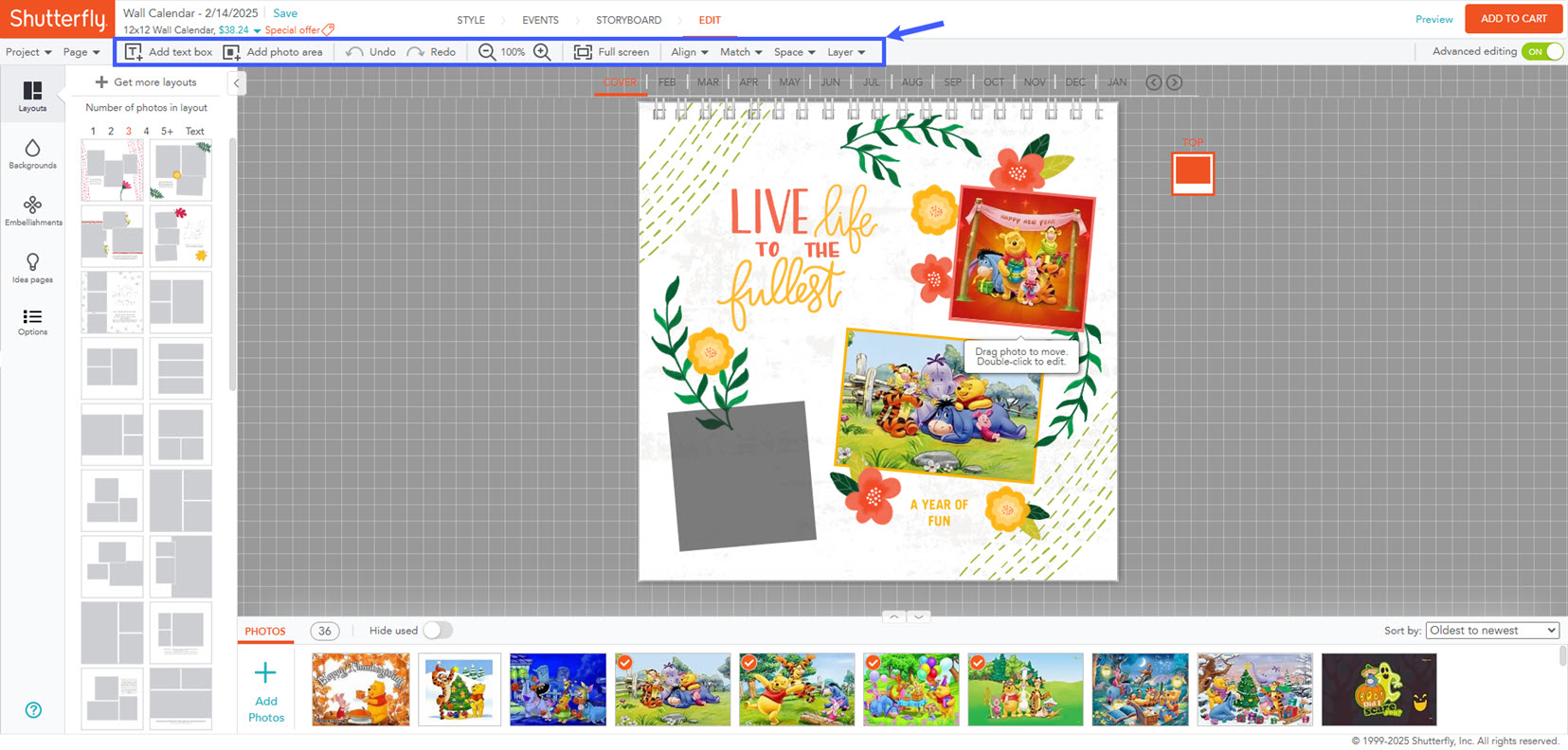Open the Align dropdown menu
Image resolution: width=1568 pixels, height=750 pixels.
[x=689, y=52]
